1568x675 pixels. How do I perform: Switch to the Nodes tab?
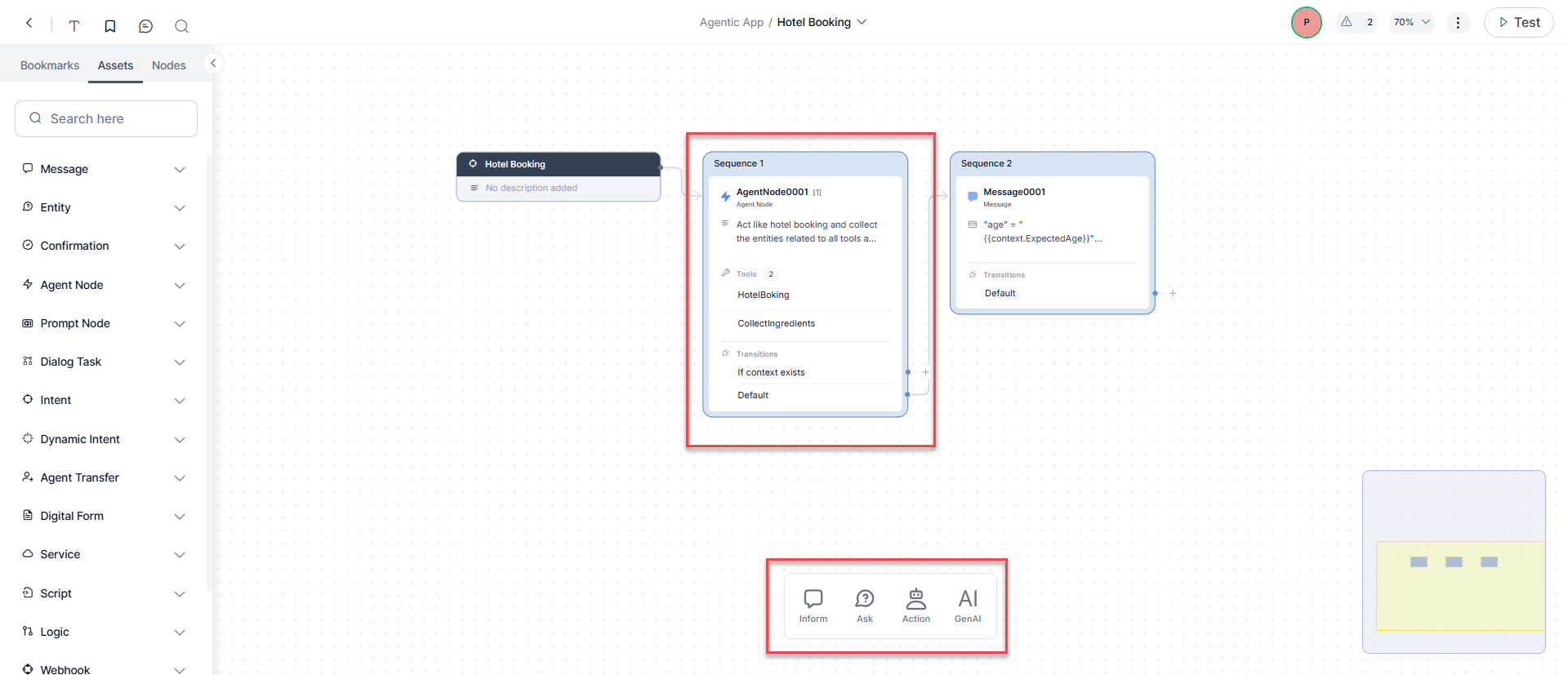169,65
